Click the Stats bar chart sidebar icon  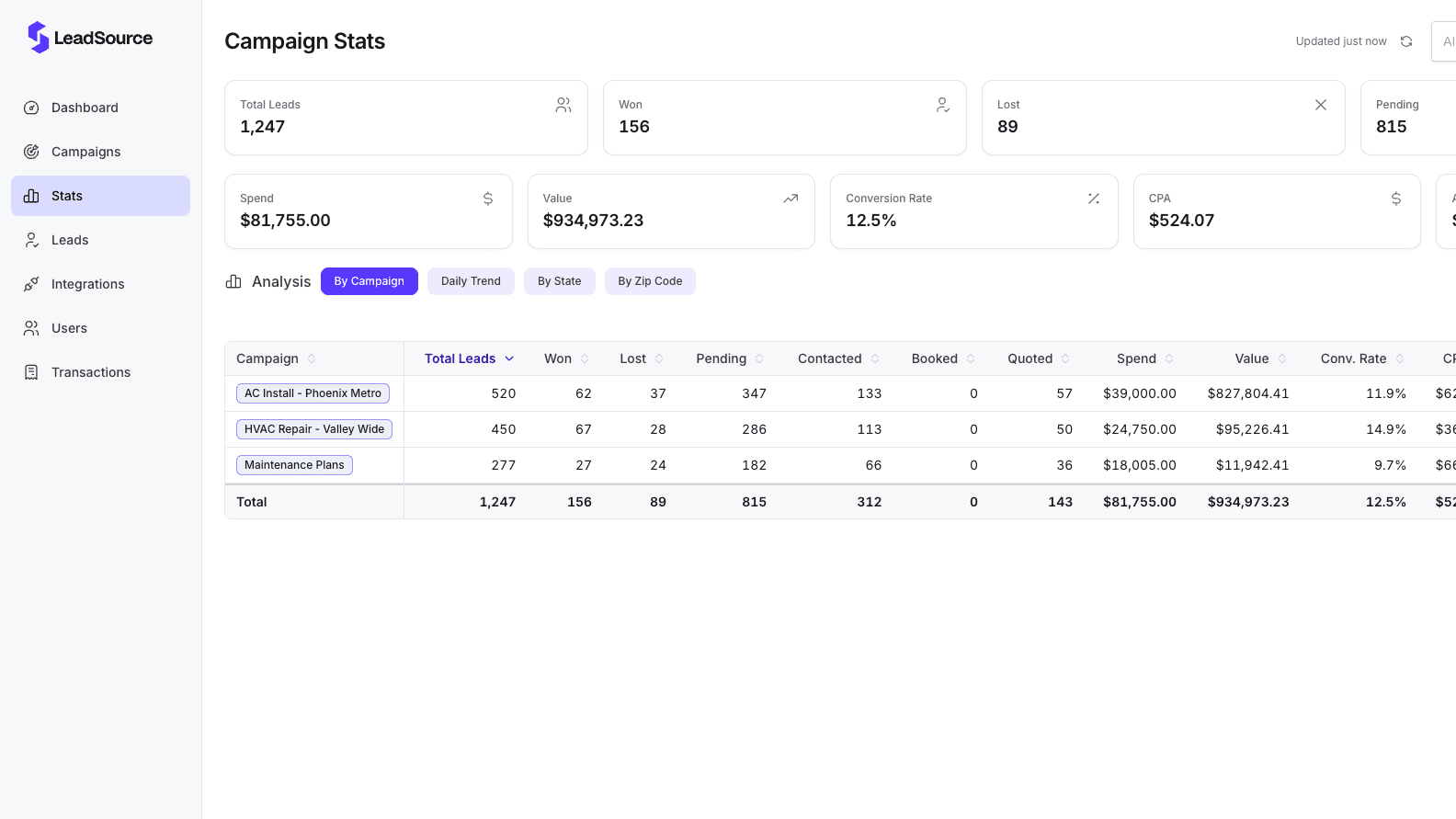31,196
